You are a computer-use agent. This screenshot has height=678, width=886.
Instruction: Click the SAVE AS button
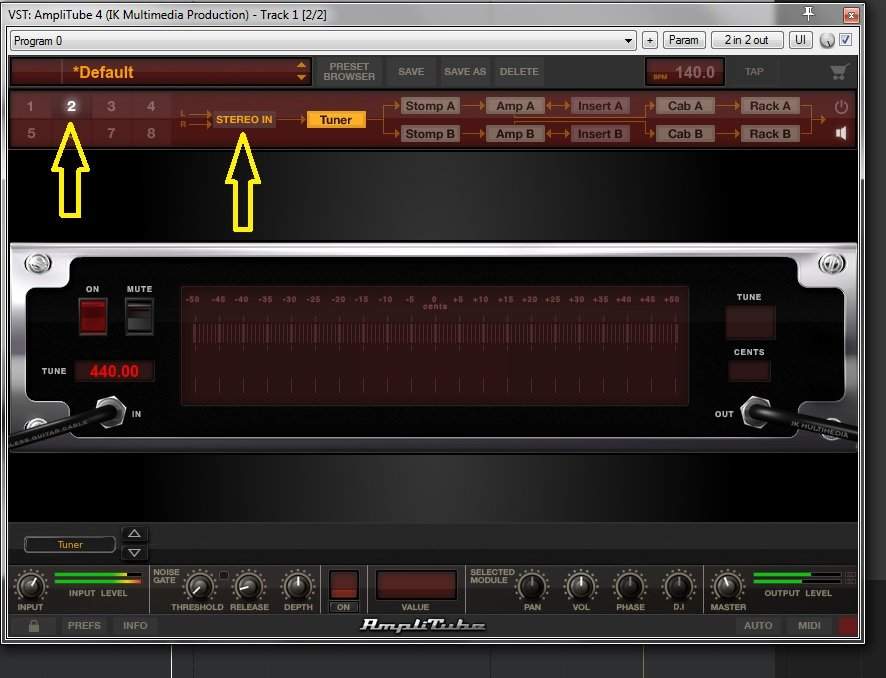pyautogui.click(x=464, y=72)
